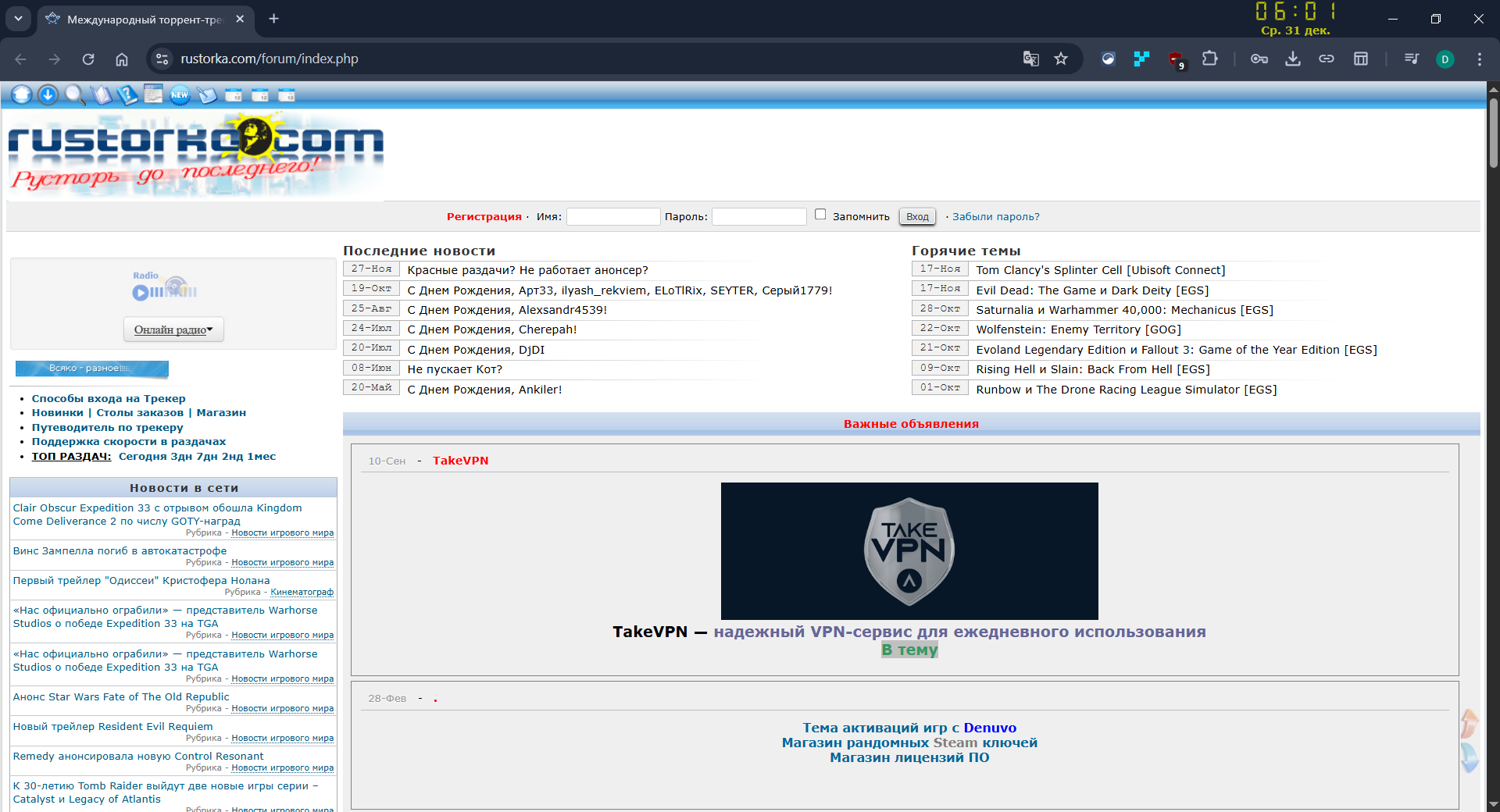Open the browser Extensions puzzle icon
Screen dimensions: 1500x812
coord(1209,59)
